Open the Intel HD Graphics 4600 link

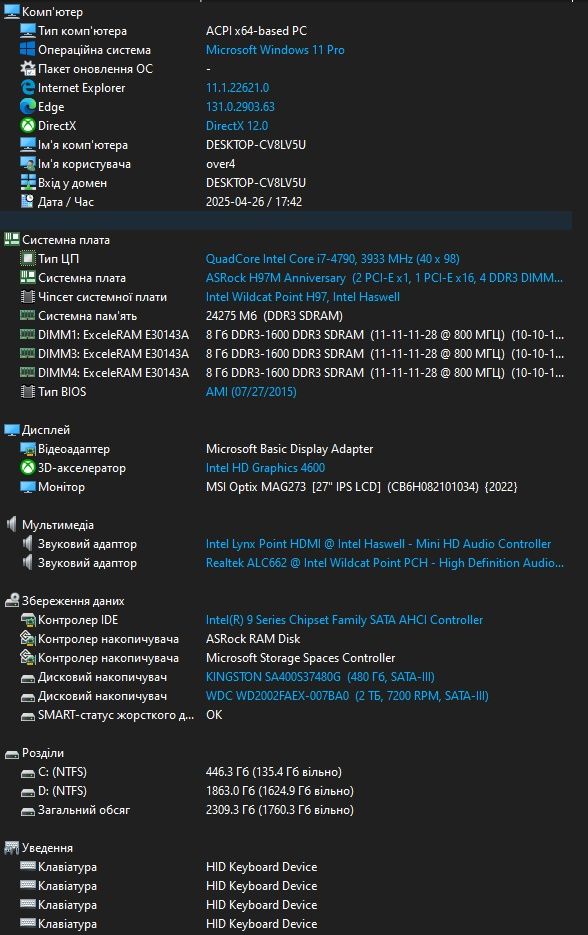[x=265, y=468]
